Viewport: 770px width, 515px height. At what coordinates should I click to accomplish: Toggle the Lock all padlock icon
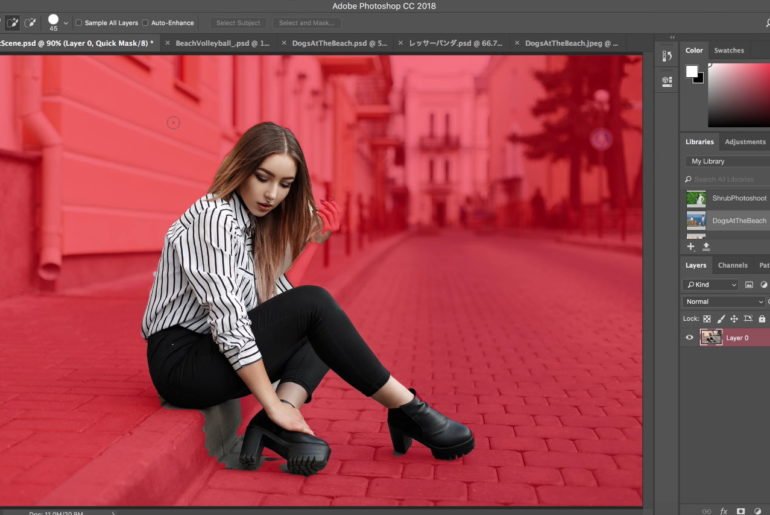762,319
